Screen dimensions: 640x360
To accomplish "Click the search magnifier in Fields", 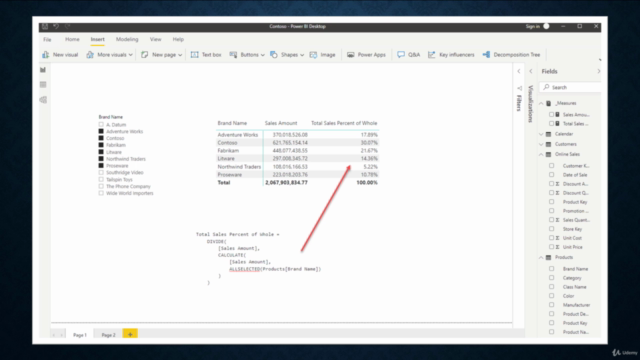I will (546, 87).
